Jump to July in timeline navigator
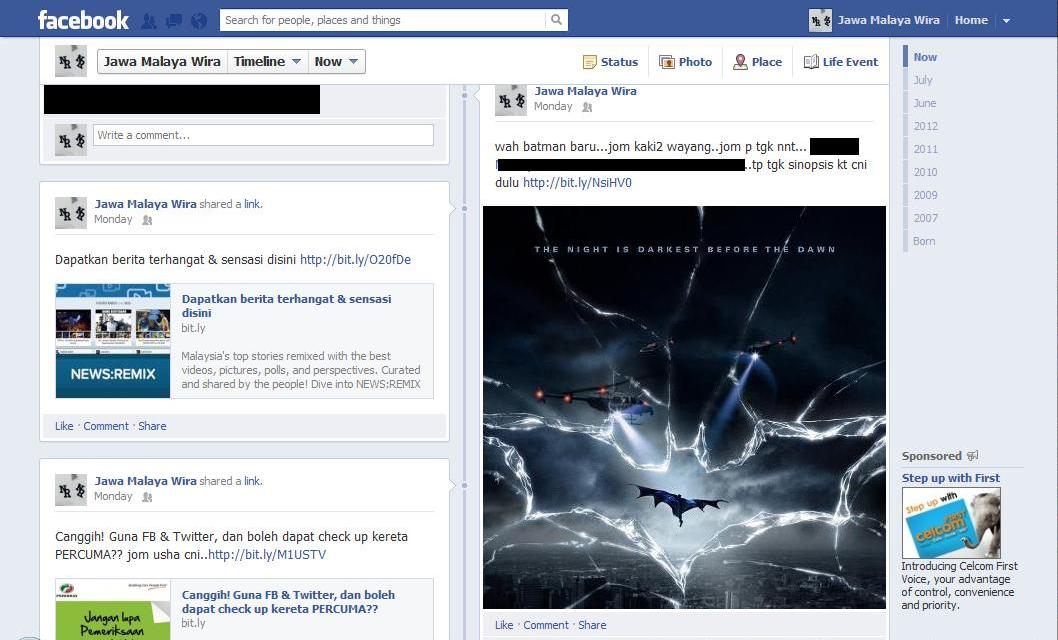Viewport: 1058px width, 640px height. [x=923, y=80]
